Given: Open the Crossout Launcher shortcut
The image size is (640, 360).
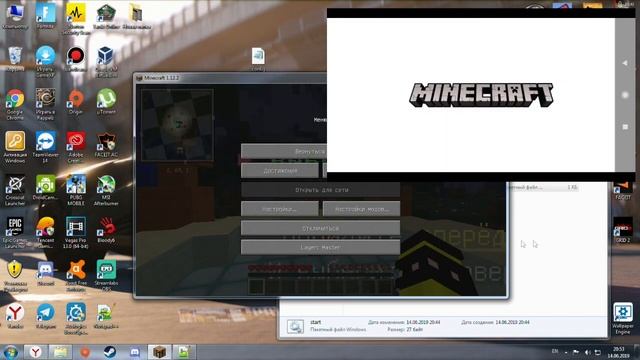Looking at the screenshot, I should click(15, 189).
